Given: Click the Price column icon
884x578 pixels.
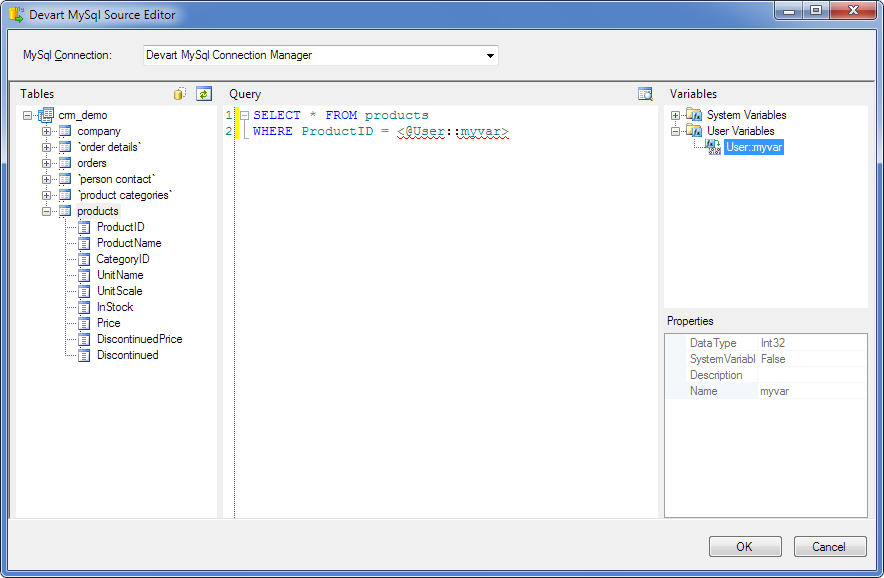Looking at the screenshot, I should point(84,324).
